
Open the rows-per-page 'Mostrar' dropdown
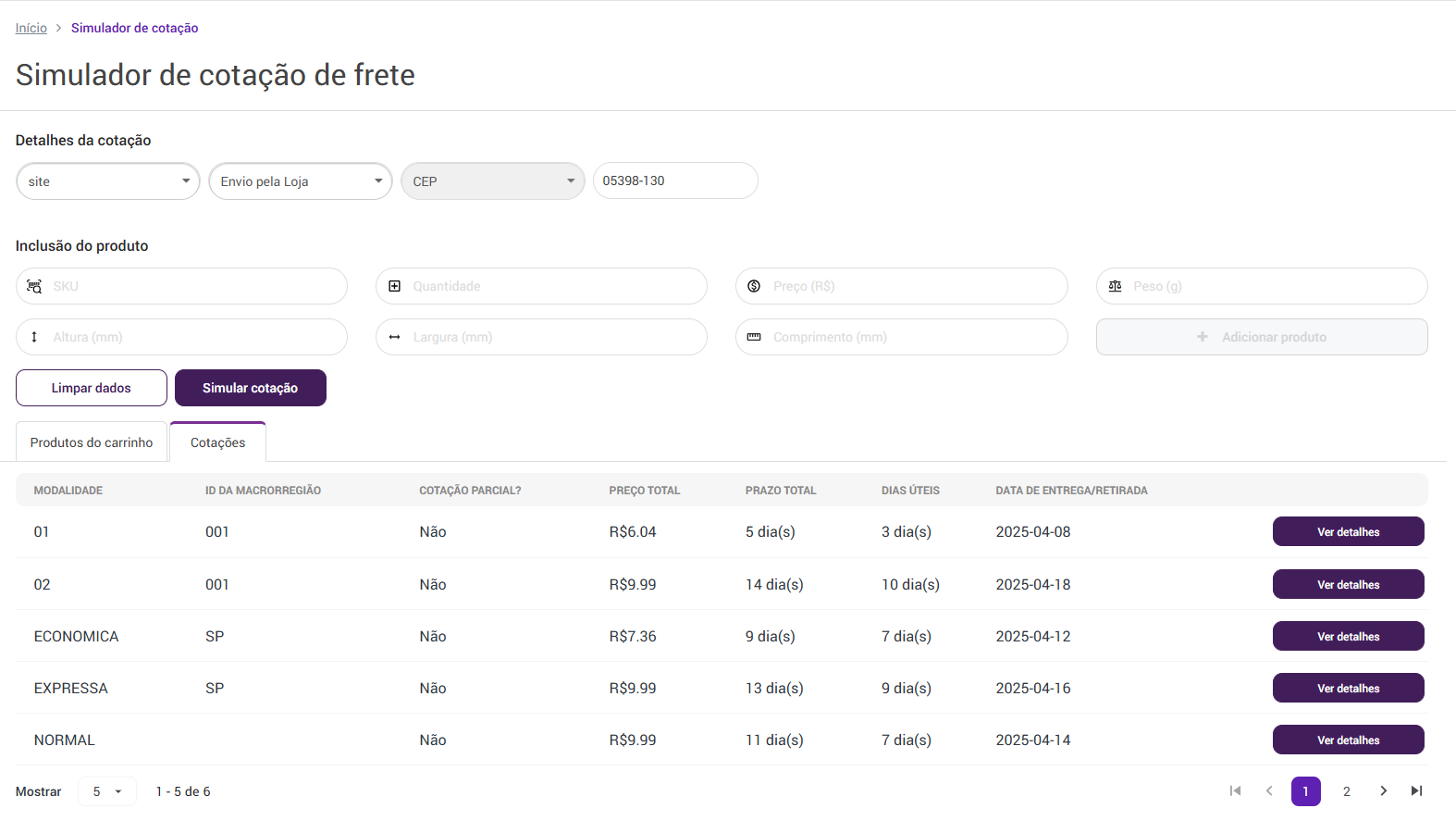click(x=107, y=792)
